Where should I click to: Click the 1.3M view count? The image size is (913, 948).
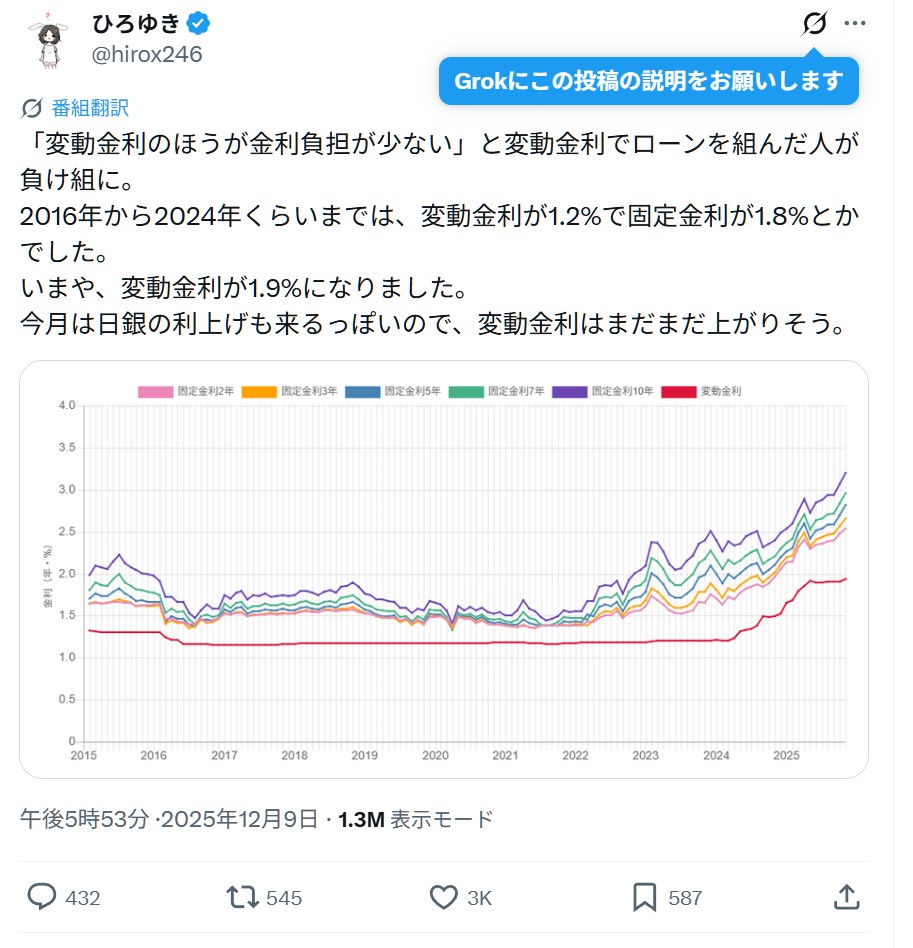click(361, 820)
